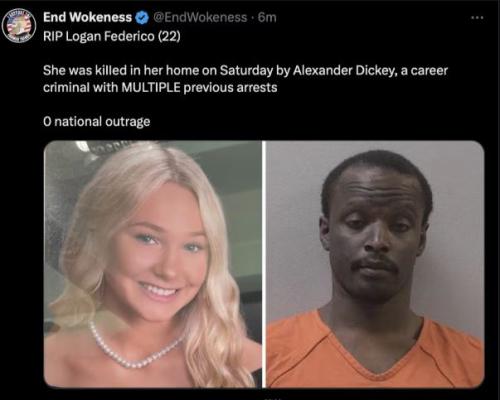
Task: Click the name 'Alexander Dickey' in the tweet
Action: pyautogui.click(x=345, y=70)
